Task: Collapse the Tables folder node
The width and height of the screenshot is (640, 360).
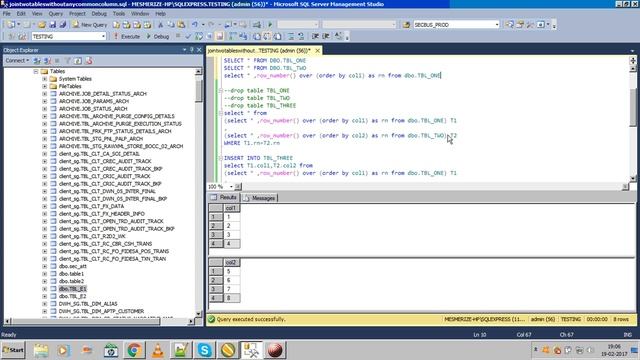Action: point(36,71)
